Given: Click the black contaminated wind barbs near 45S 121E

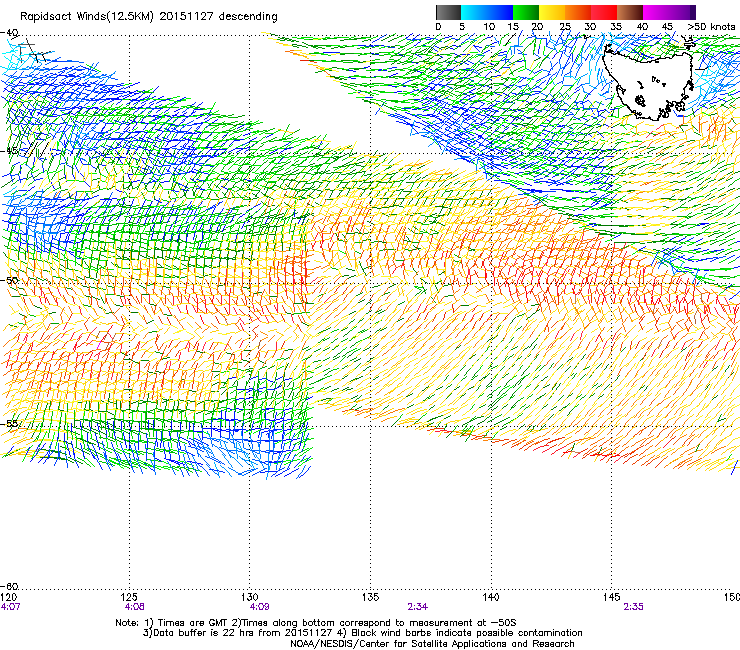Looking at the screenshot, I should (x=34, y=148).
